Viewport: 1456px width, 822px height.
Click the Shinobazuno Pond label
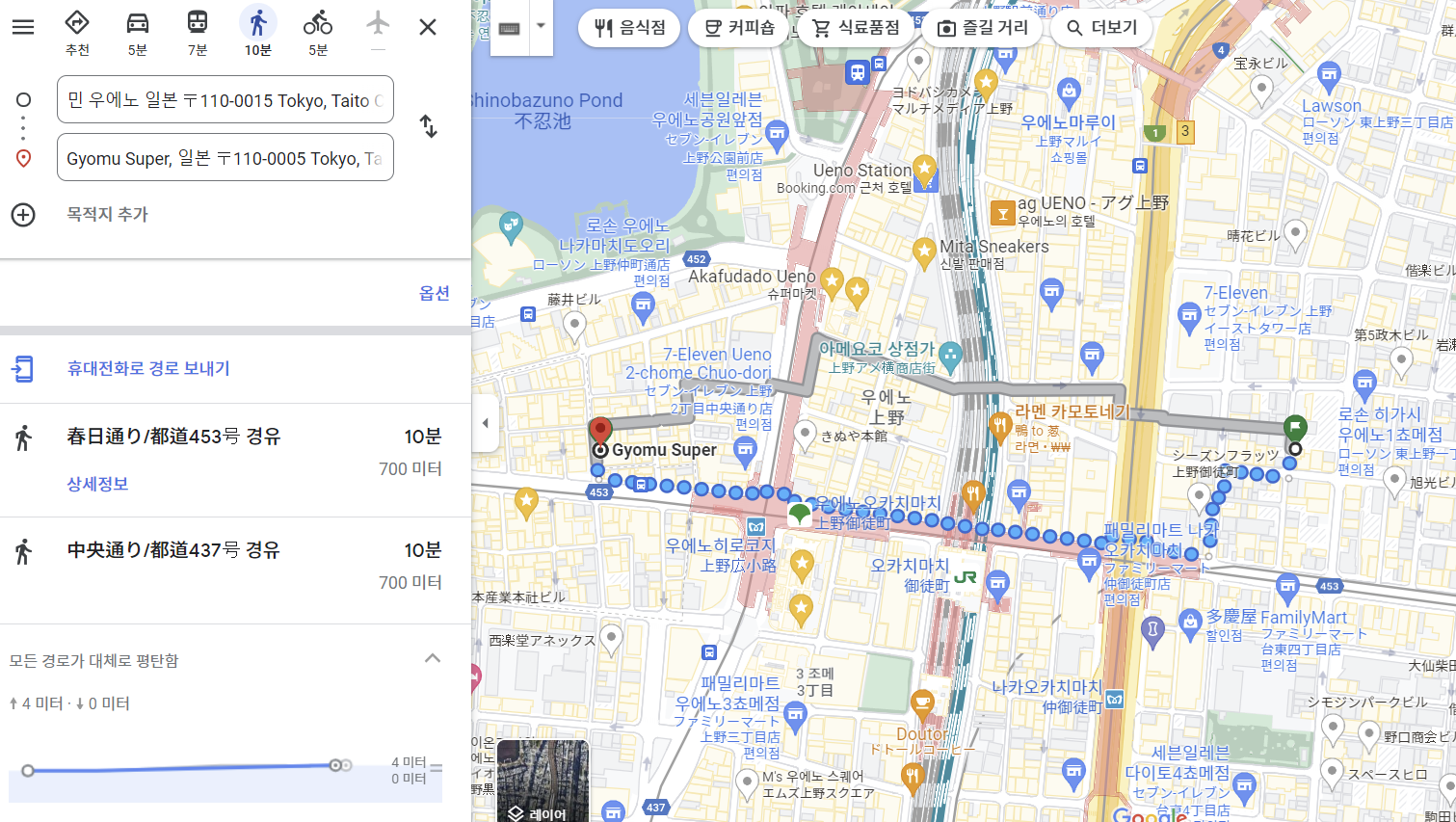pyautogui.click(x=547, y=110)
